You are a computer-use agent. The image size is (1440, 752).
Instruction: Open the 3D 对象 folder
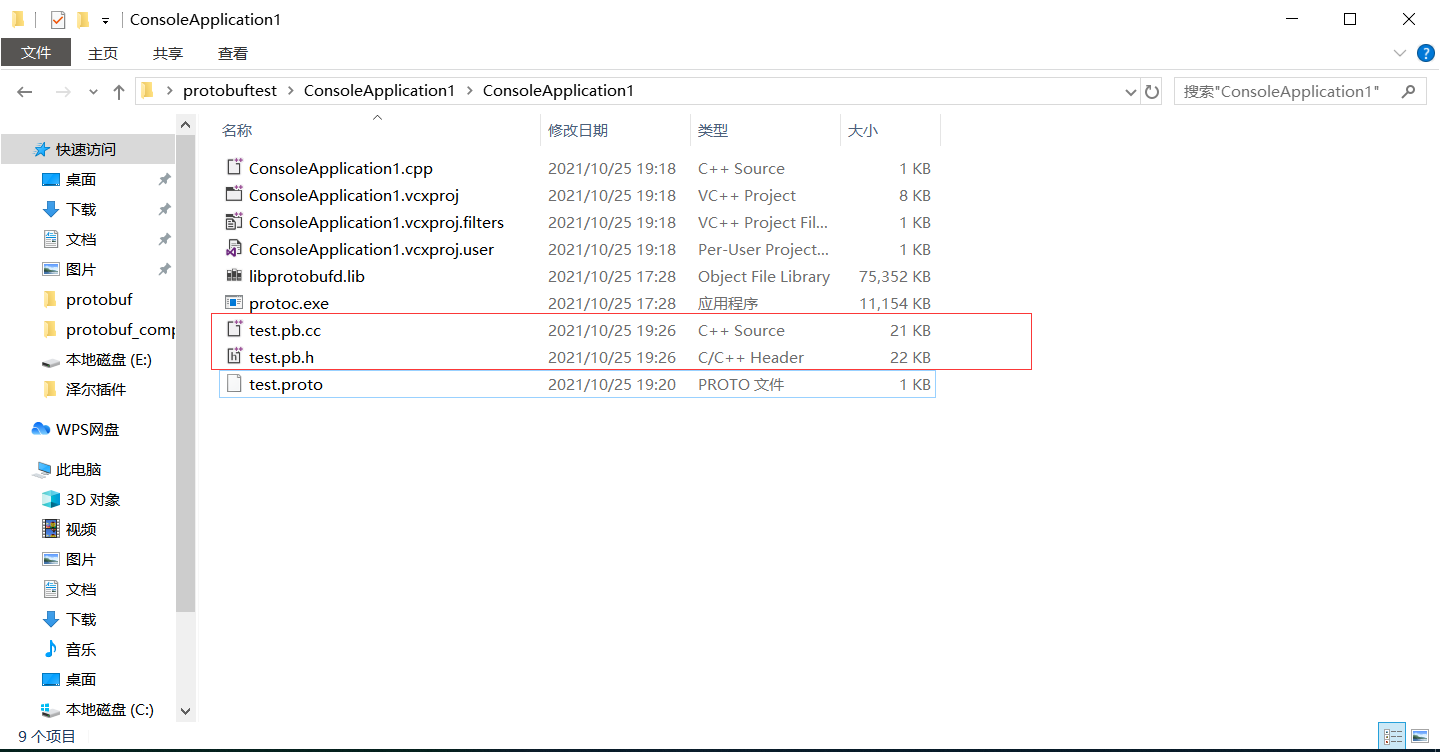tap(87, 499)
